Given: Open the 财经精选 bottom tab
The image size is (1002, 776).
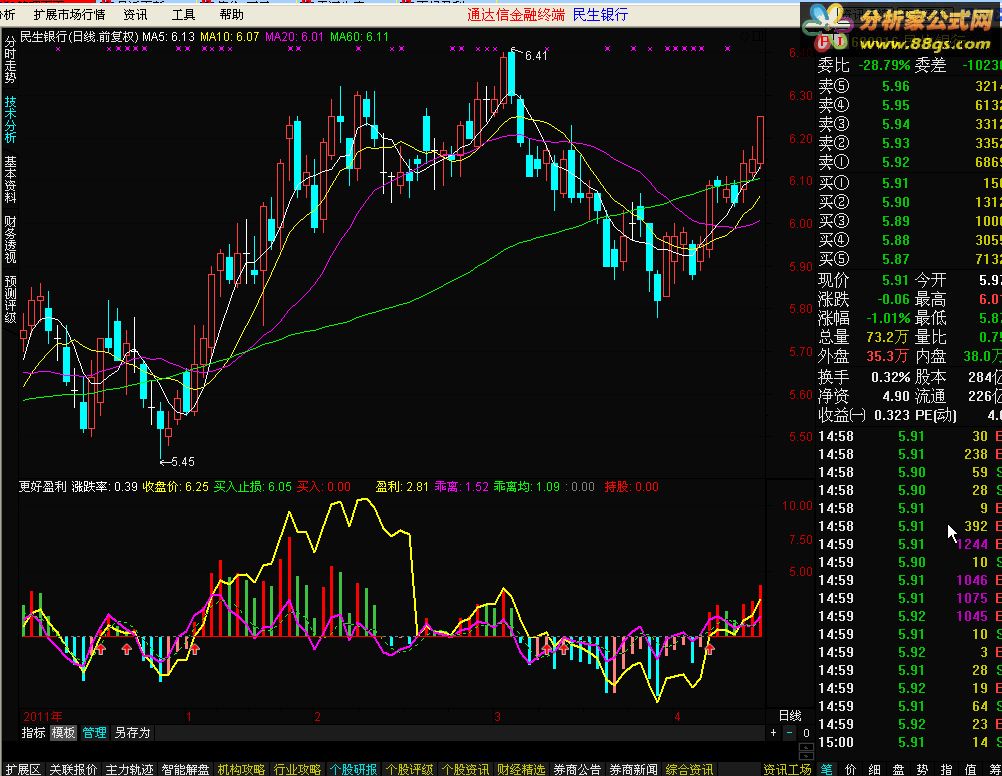Looking at the screenshot, I should 521,770.
